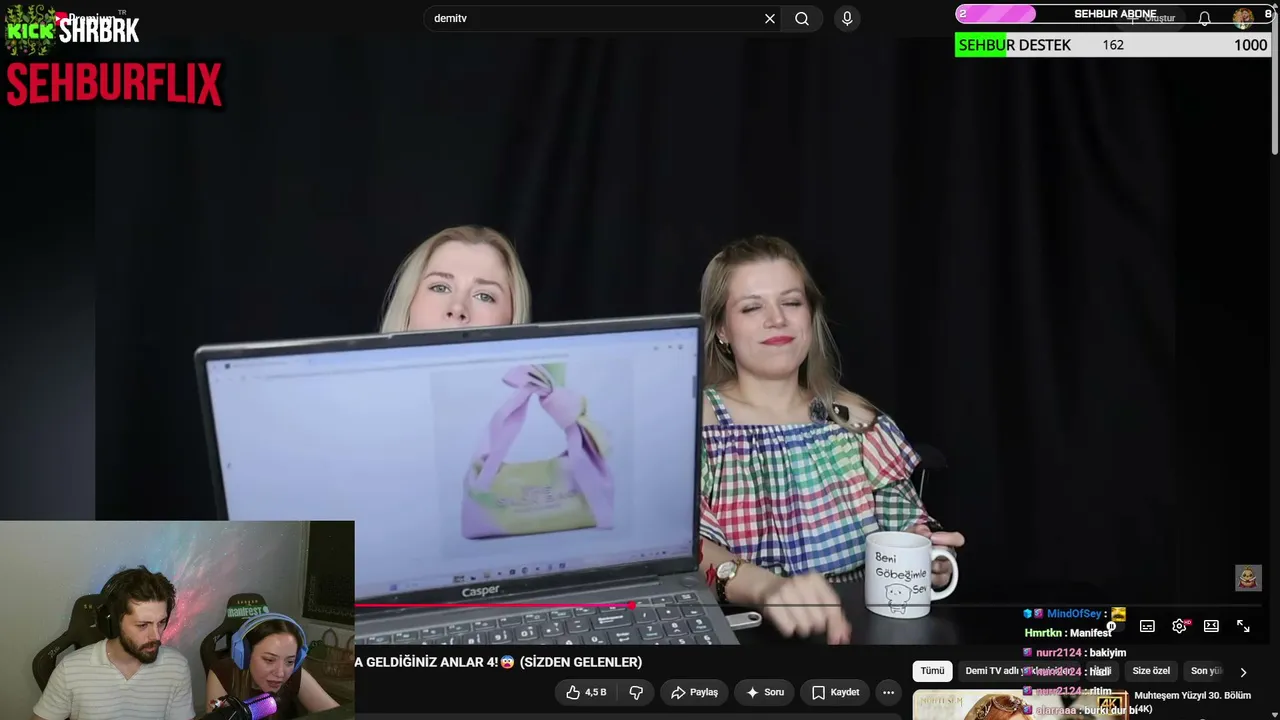Open the three-dot more actions menu

coord(888,692)
